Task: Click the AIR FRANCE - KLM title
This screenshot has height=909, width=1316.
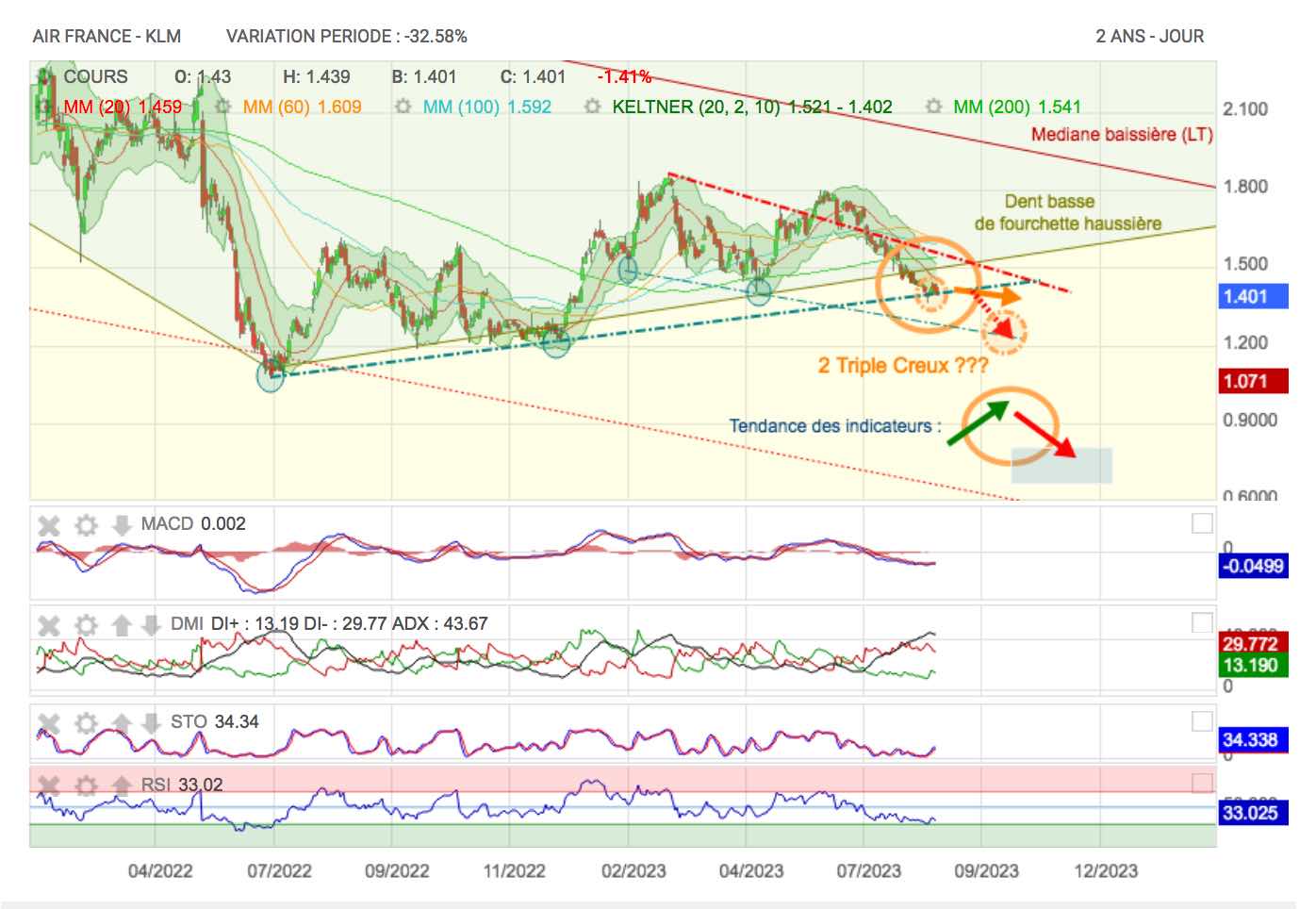Action: coord(107,36)
